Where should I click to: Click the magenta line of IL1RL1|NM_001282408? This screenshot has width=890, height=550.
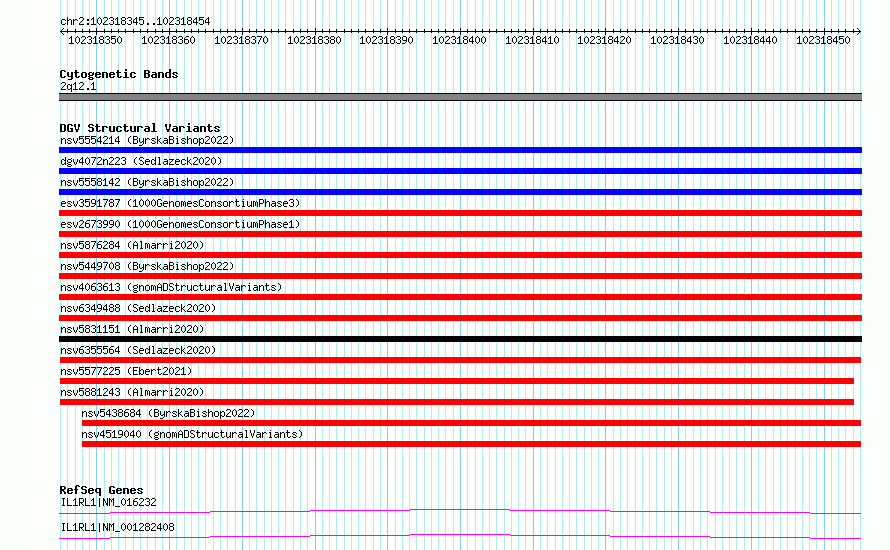[x=460, y=537]
